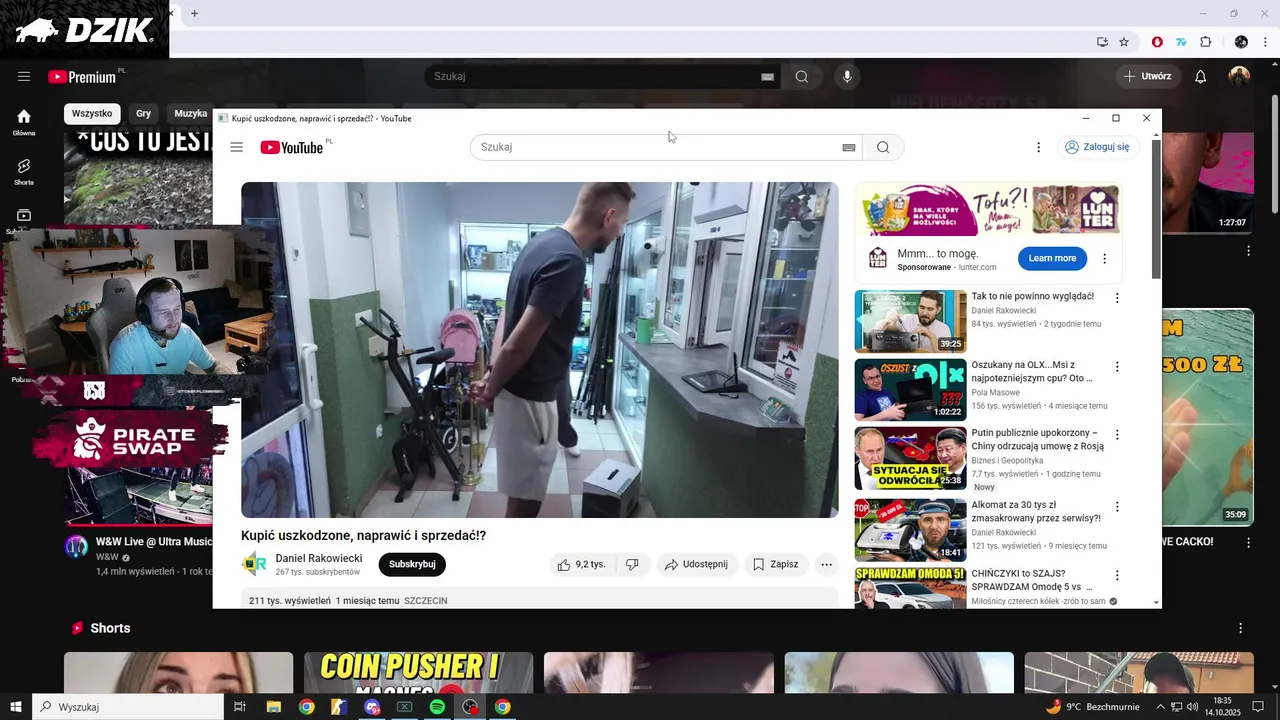Click Udostępnij share button
The image size is (1280, 720).
697,564
